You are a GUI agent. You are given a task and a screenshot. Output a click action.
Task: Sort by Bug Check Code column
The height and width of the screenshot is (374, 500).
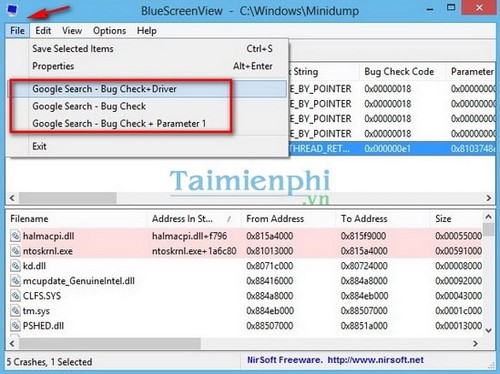(x=402, y=72)
